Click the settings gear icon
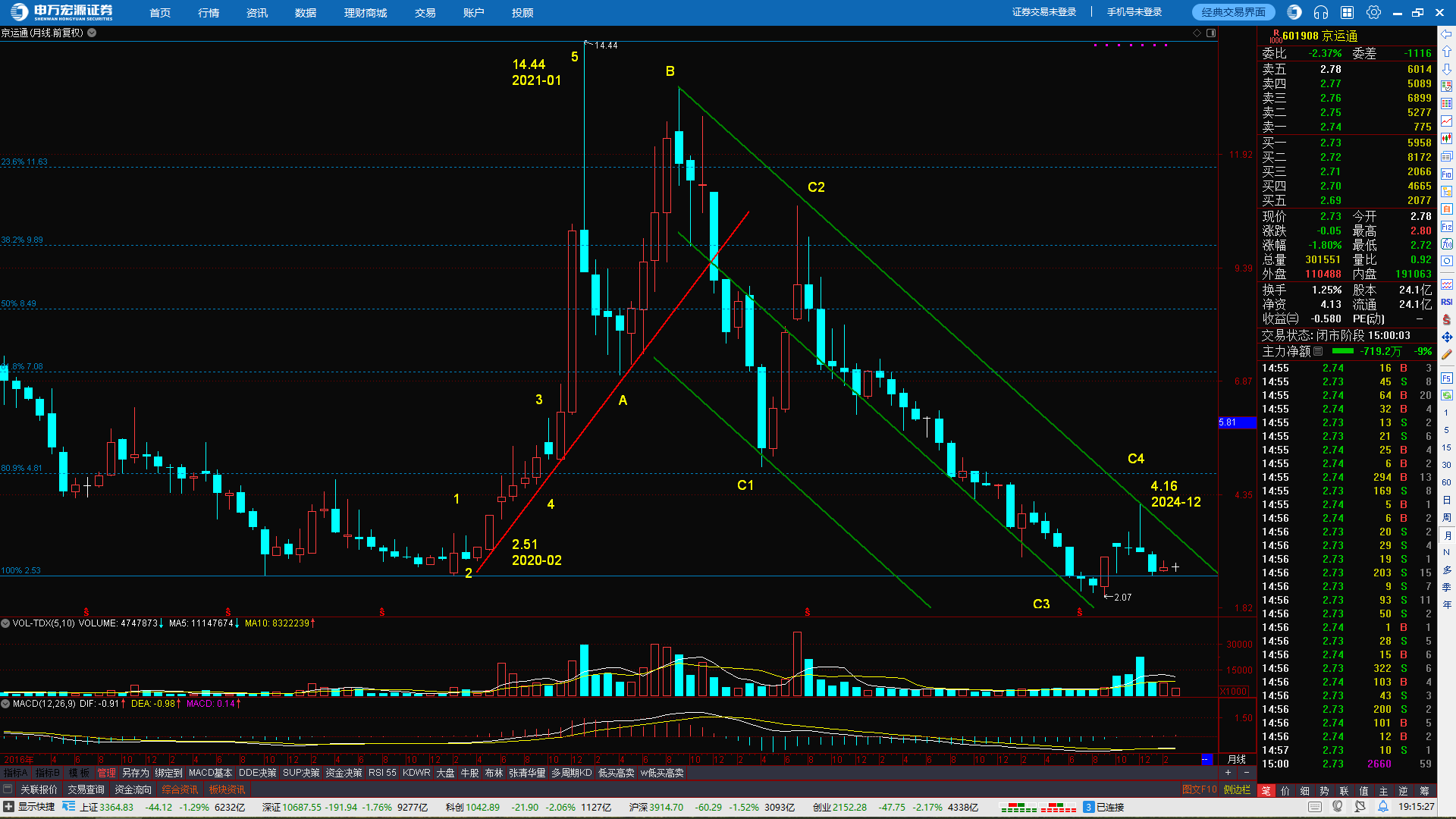Image resolution: width=1456 pixels, height=819 pixels. pos(1373,12)
